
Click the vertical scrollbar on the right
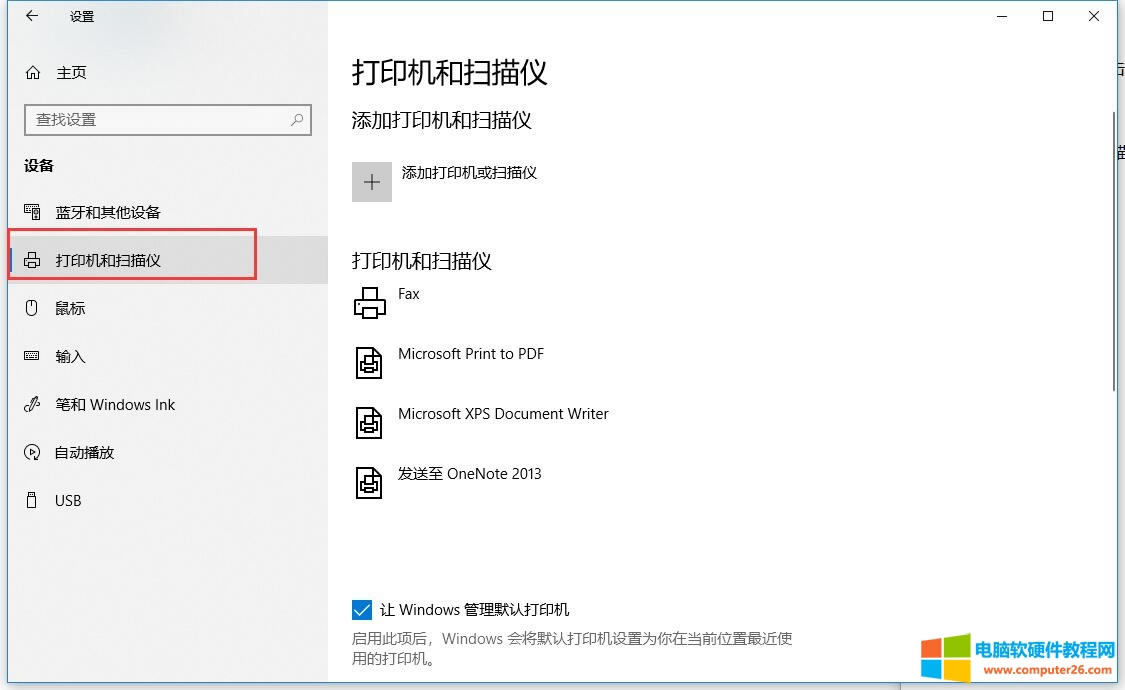(1114, 251)
